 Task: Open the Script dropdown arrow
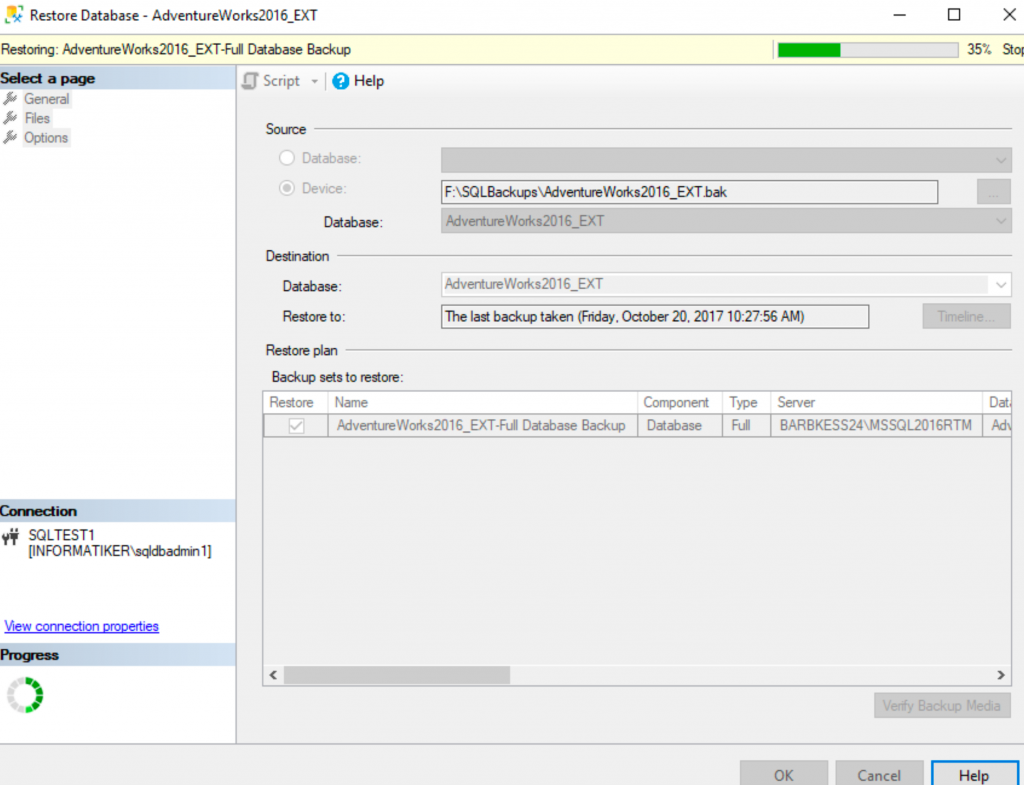click(314, 82)
